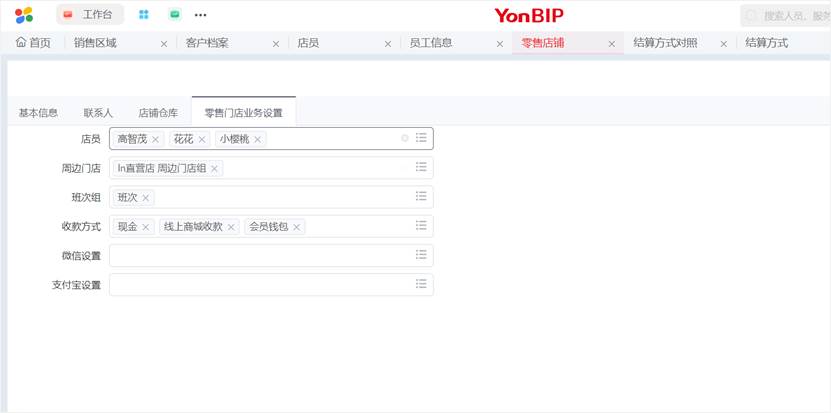Close the 销售区域 tab
This screenshot has height=413, width=831.
click(x=164, y=44)
